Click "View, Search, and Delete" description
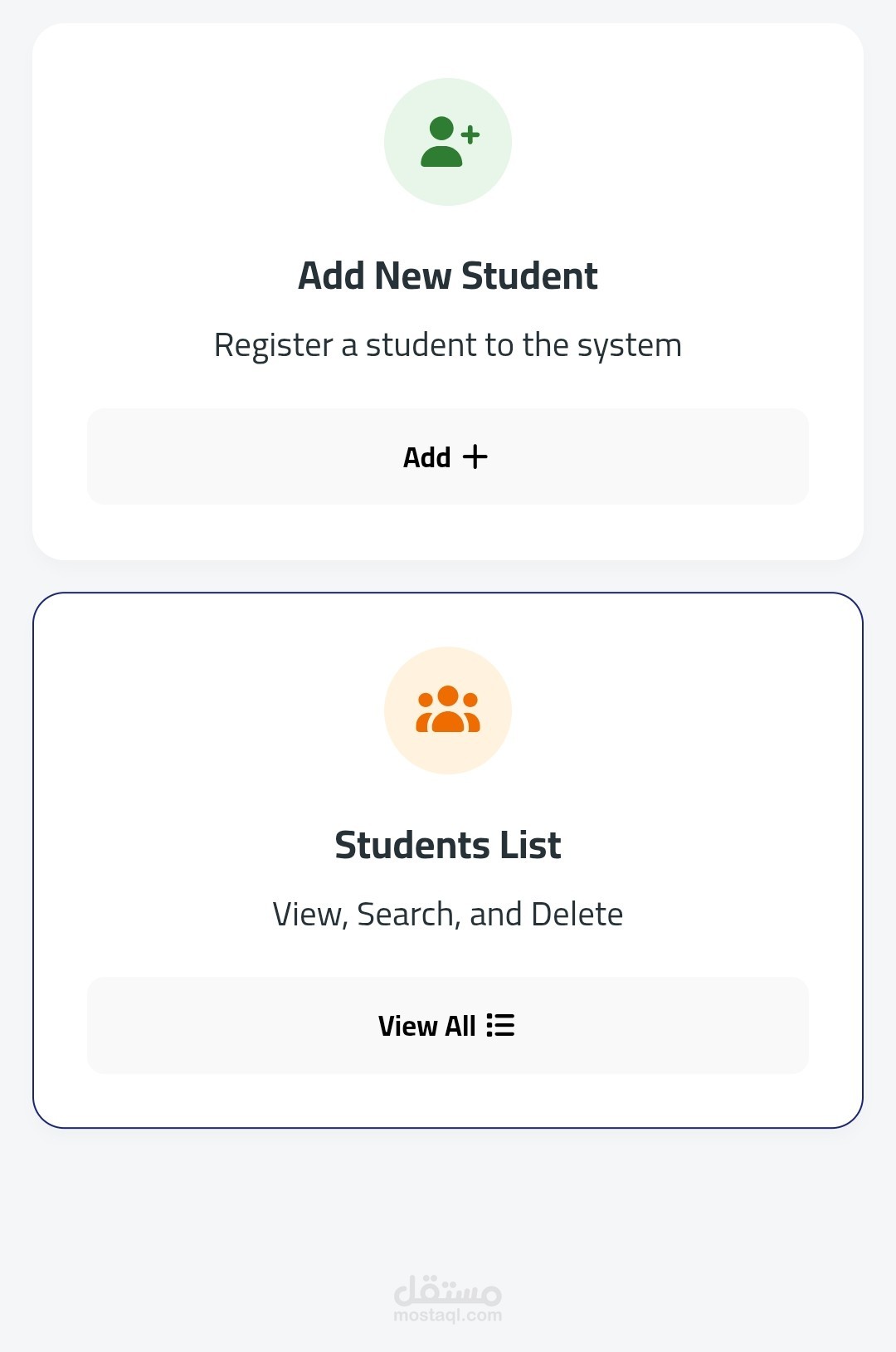 click(448, 915)
